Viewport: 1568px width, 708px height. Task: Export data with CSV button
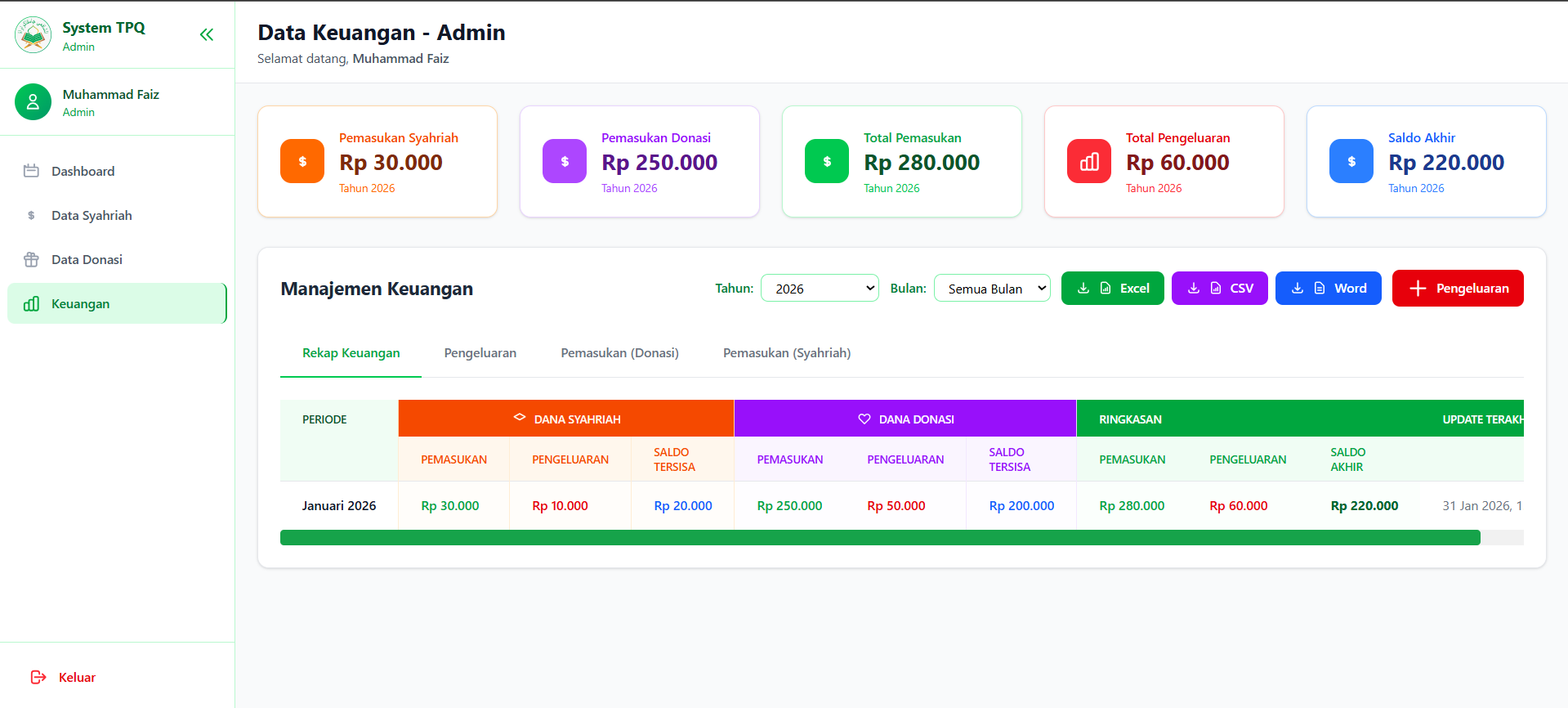tap(1219, 288)
